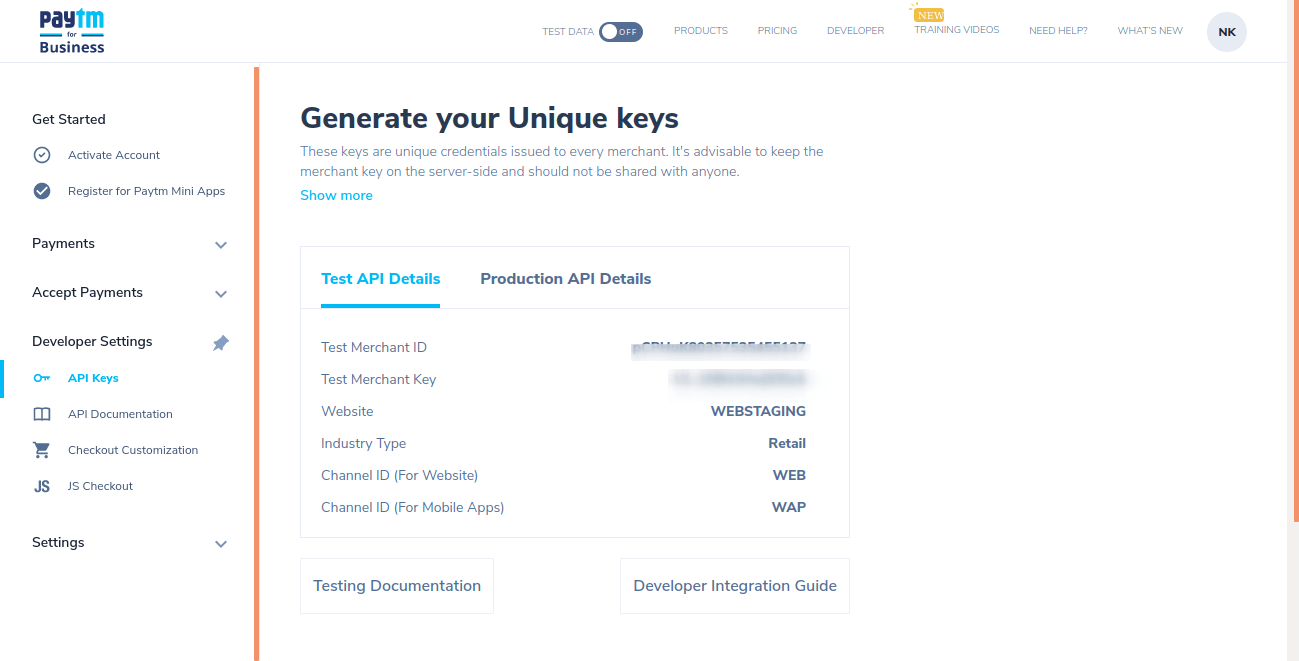Viewport: 1299px width, 661px height.
Task: Click the Industry Type label
Action: (x=363, y=443)
